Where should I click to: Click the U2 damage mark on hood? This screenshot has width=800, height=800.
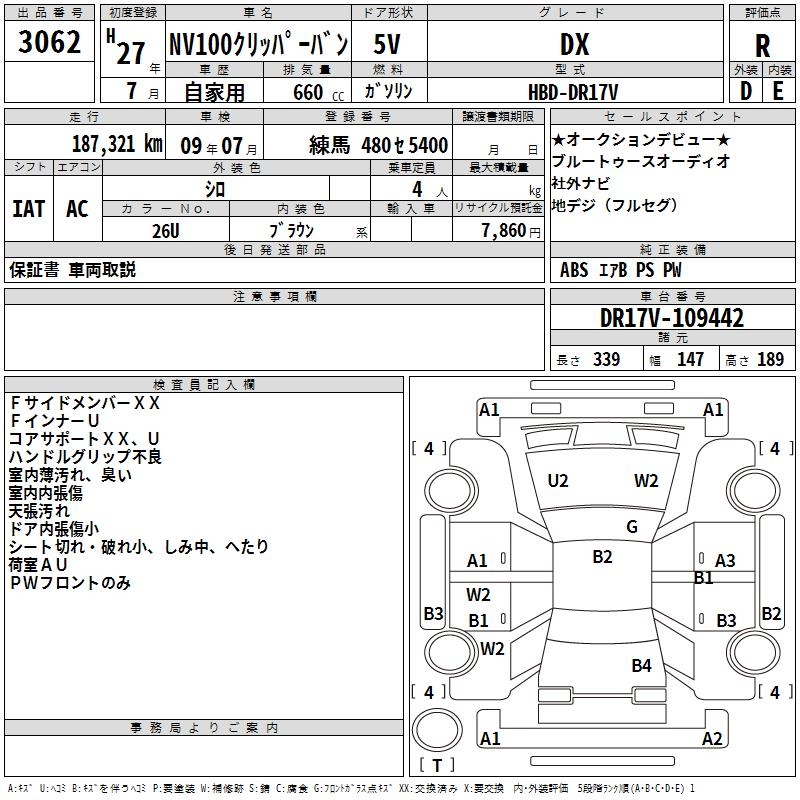[557, 481]
